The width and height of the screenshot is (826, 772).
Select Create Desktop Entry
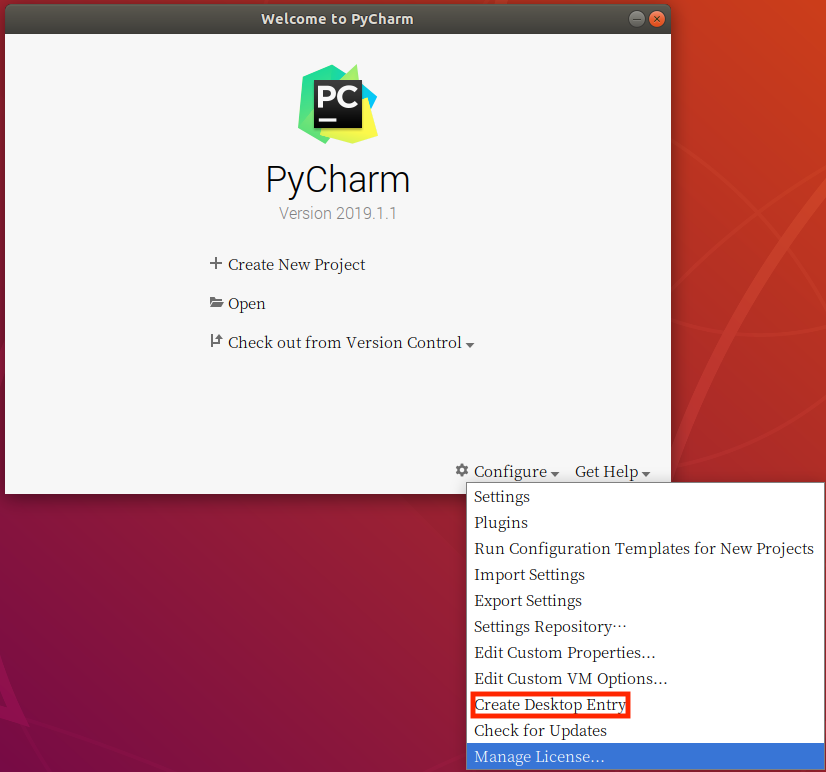click(645, 705)
